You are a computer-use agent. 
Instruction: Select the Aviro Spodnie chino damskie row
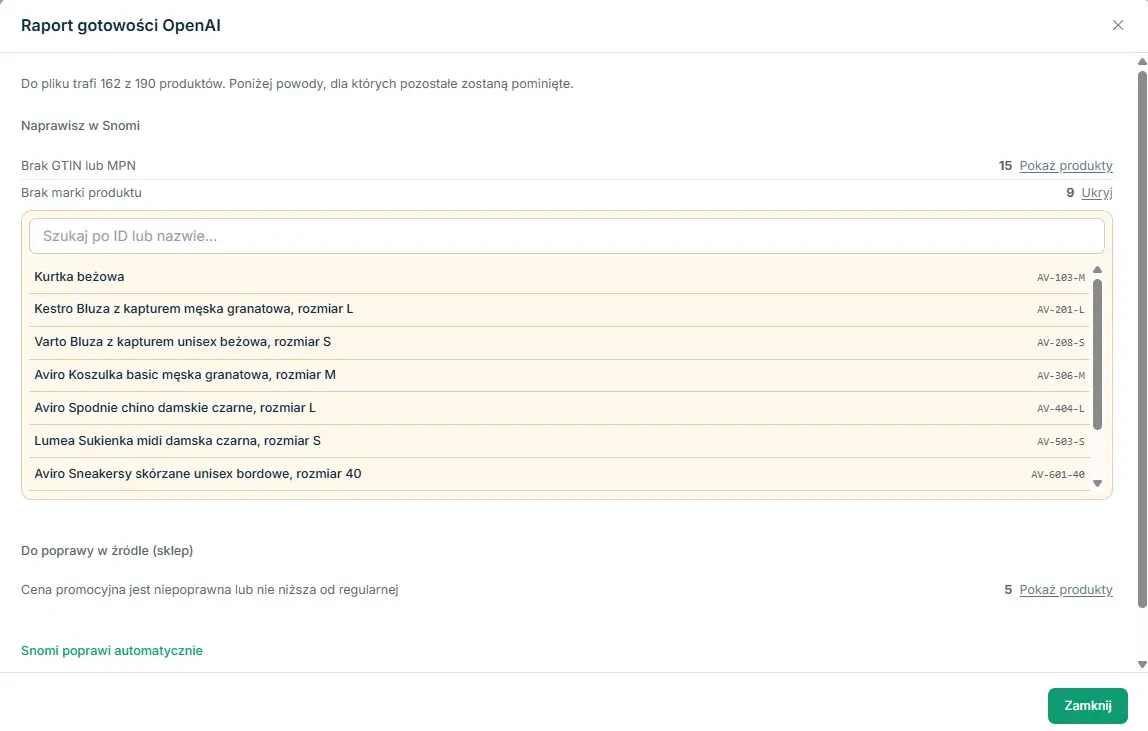(559, 408)
